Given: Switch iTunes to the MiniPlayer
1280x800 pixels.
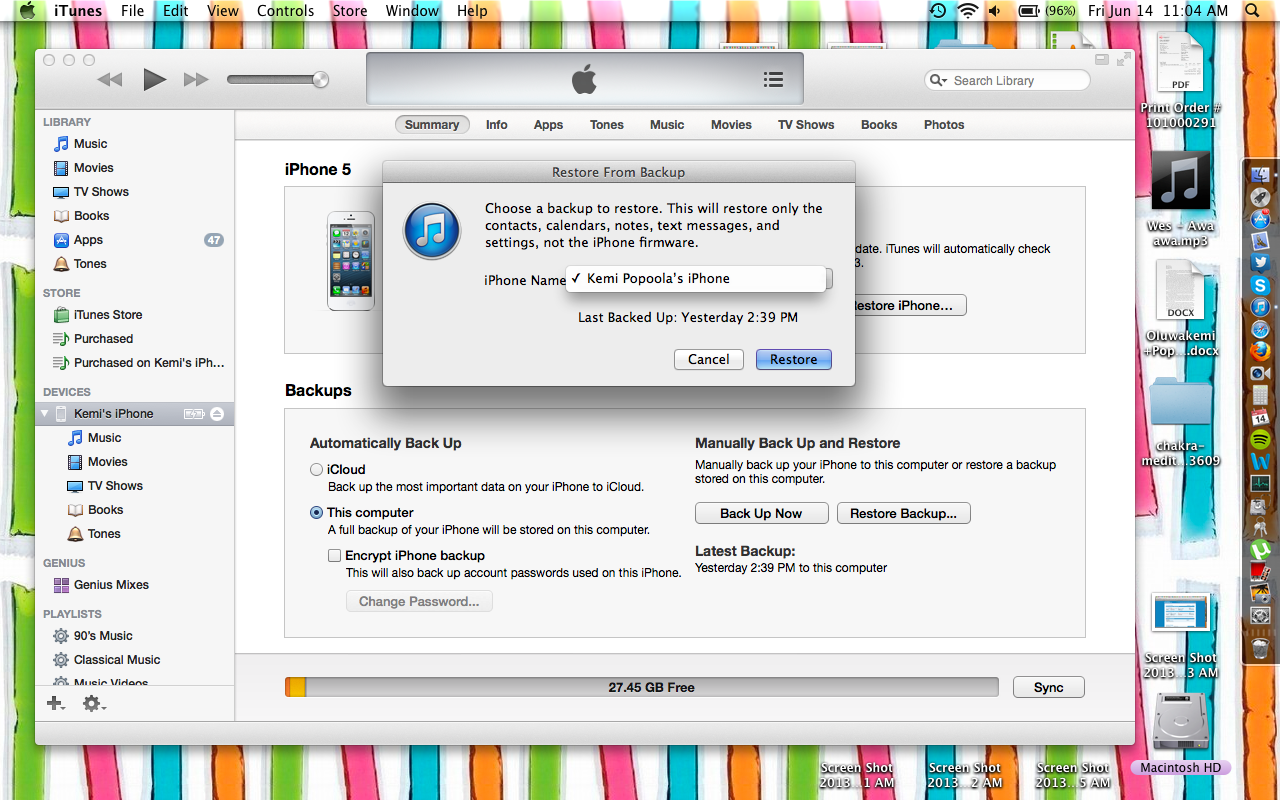Looking at the screenshot, I should click(x=1101, y=60).
